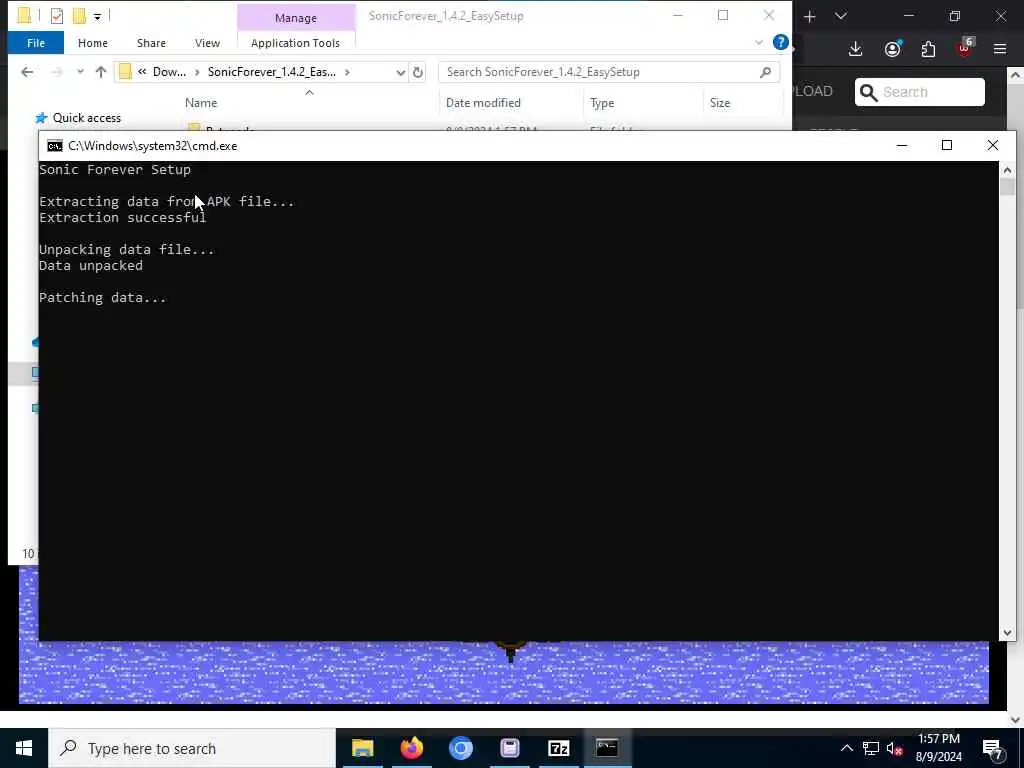
Task: Click the taskbar search box
Action: point(192,748)
